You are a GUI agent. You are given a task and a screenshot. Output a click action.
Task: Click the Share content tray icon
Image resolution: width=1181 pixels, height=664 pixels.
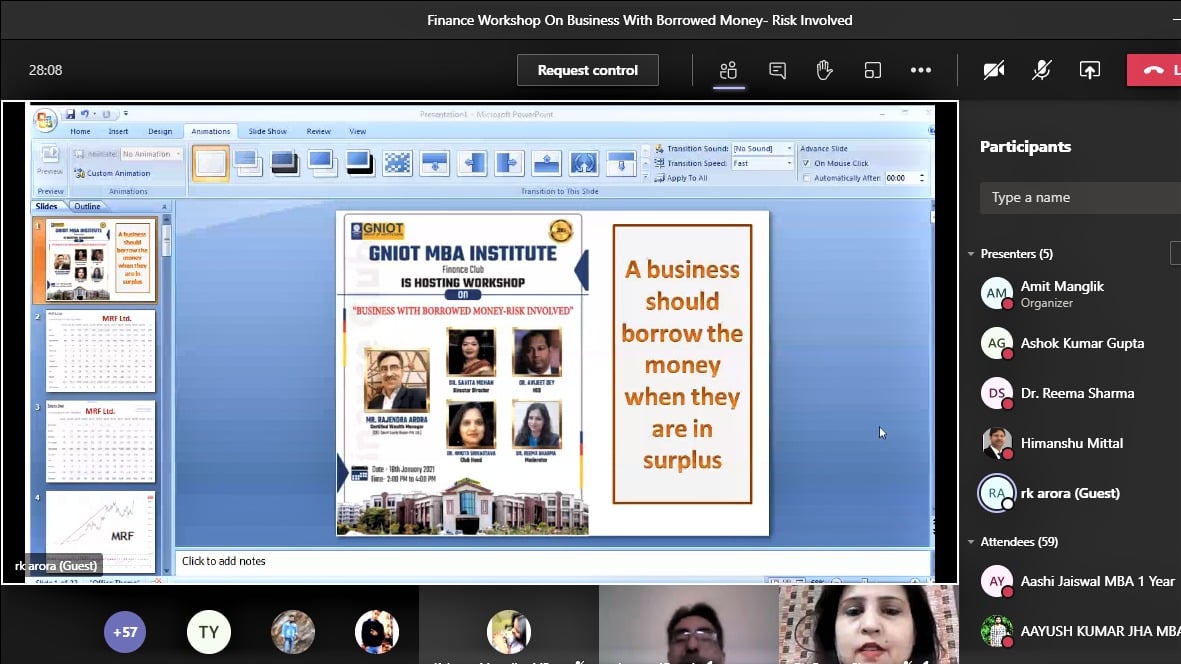pos(1089,70)
